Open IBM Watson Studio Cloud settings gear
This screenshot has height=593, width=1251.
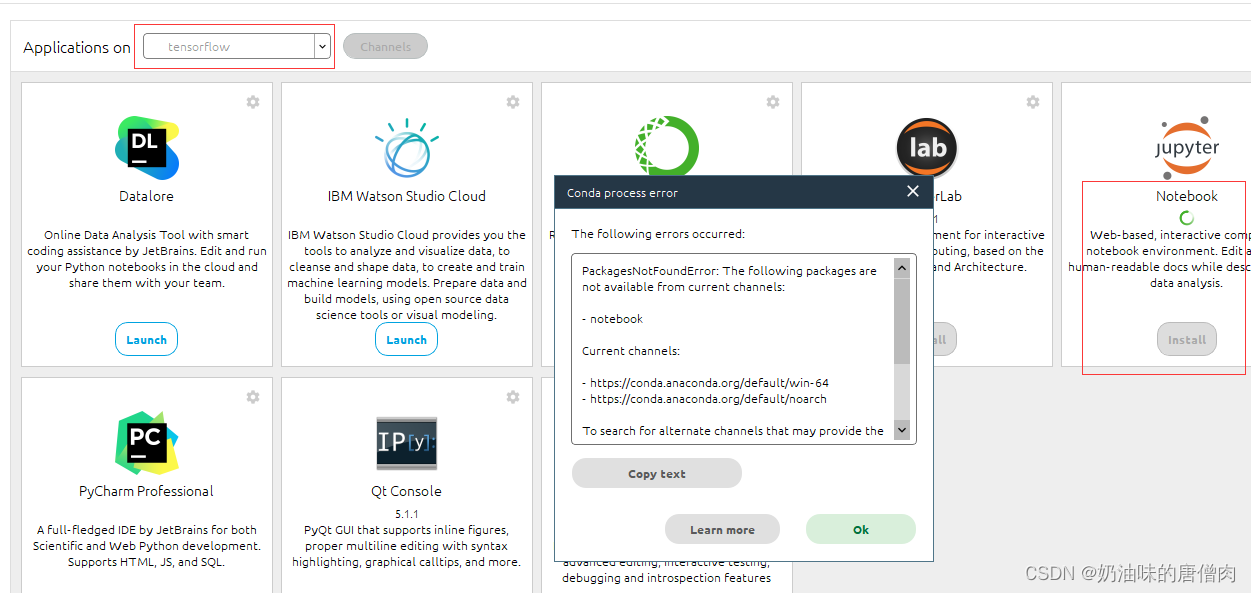[x=513, y=102]
